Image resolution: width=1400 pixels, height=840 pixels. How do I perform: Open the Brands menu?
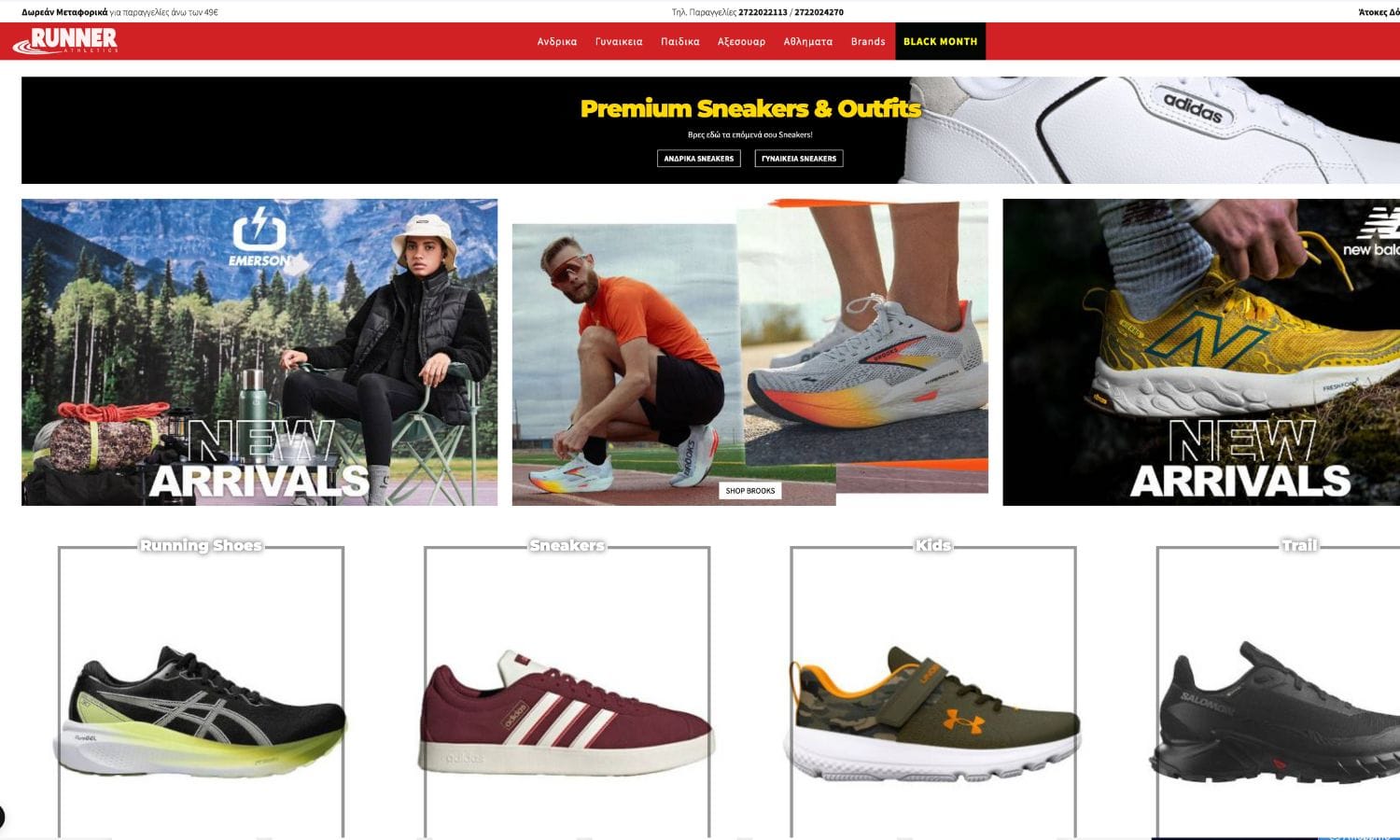(x=868, y=41)
